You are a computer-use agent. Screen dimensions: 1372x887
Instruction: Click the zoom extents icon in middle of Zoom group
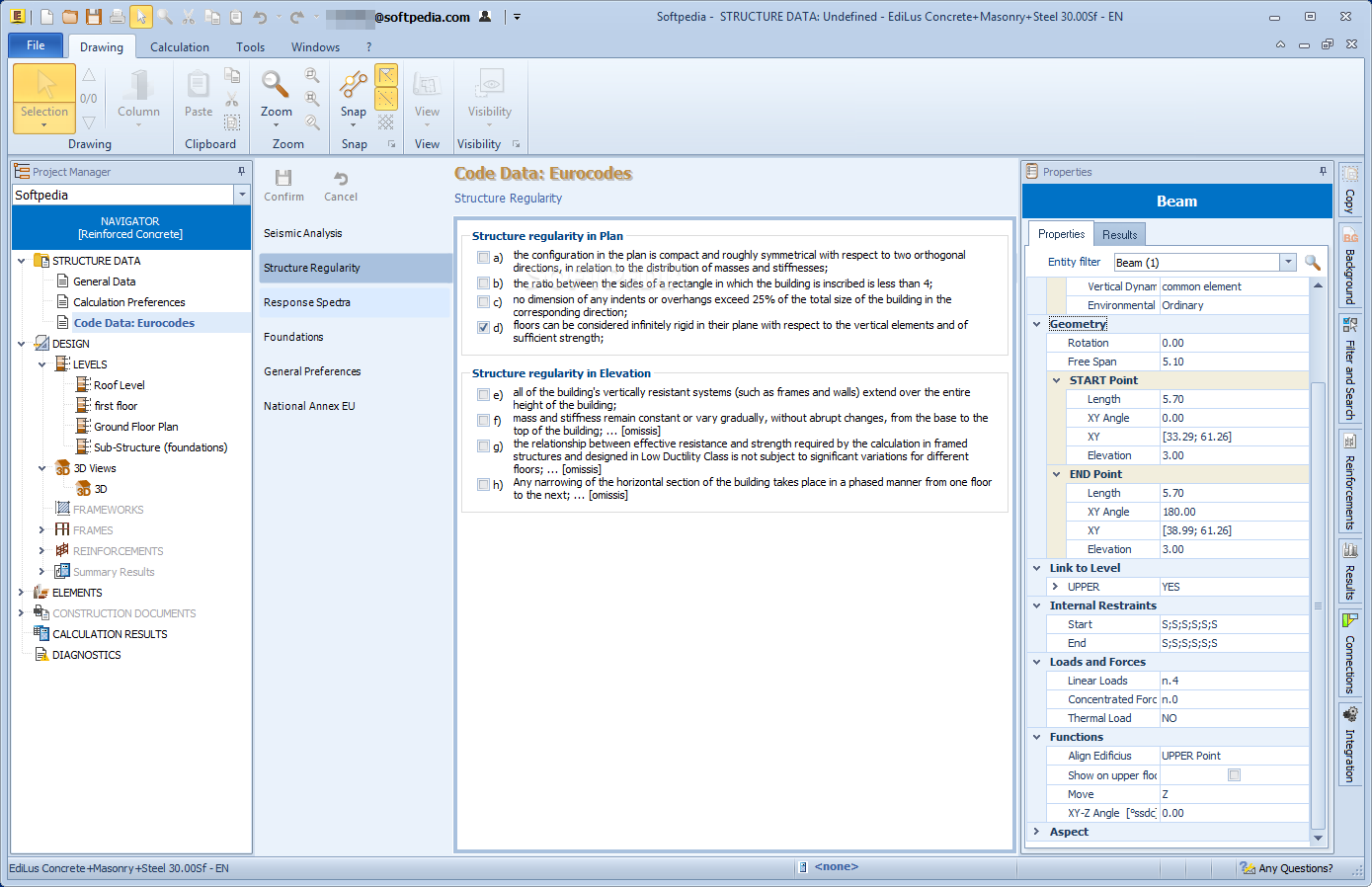tap(312, 99)
